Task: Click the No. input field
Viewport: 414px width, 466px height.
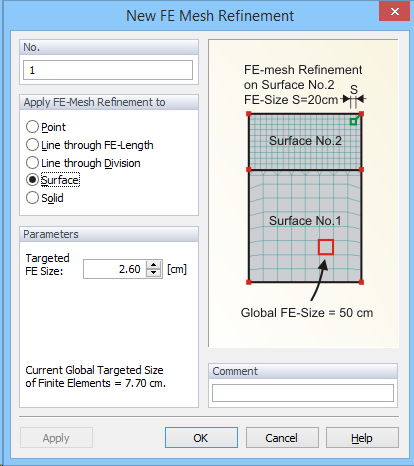Action: pyautogui.click(x=108, y=70)
